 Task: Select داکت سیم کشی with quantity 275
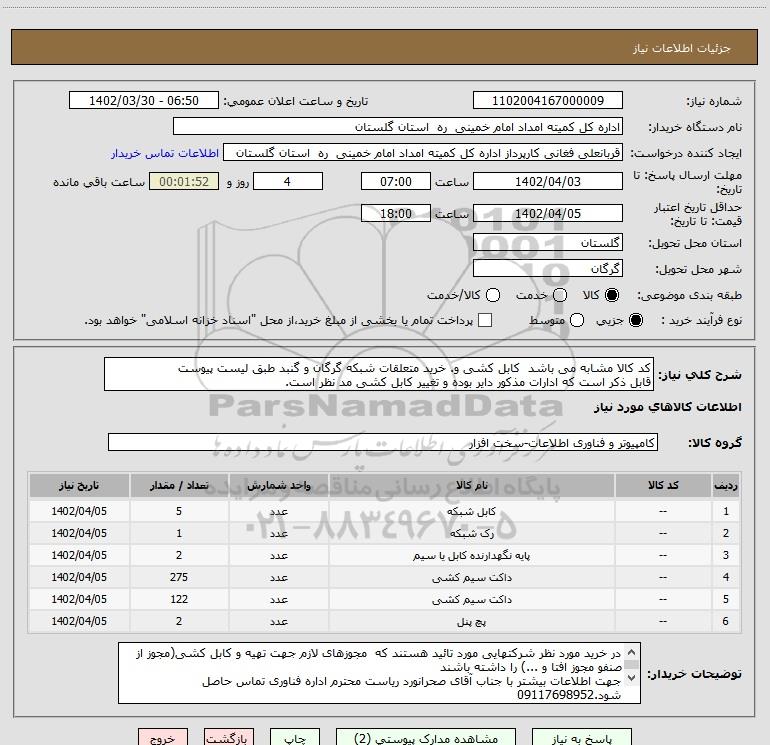(385, 577)
